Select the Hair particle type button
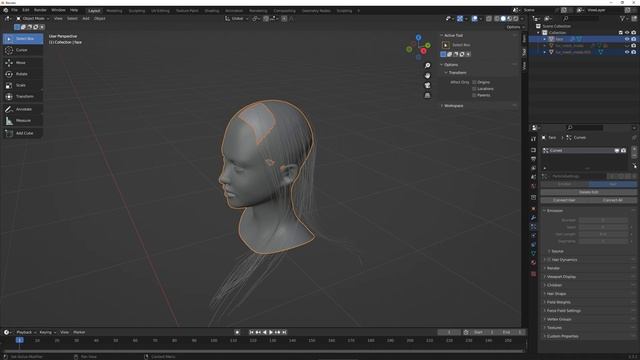The width and height of the screenshot is (640, 360). (x=612, y=184)
